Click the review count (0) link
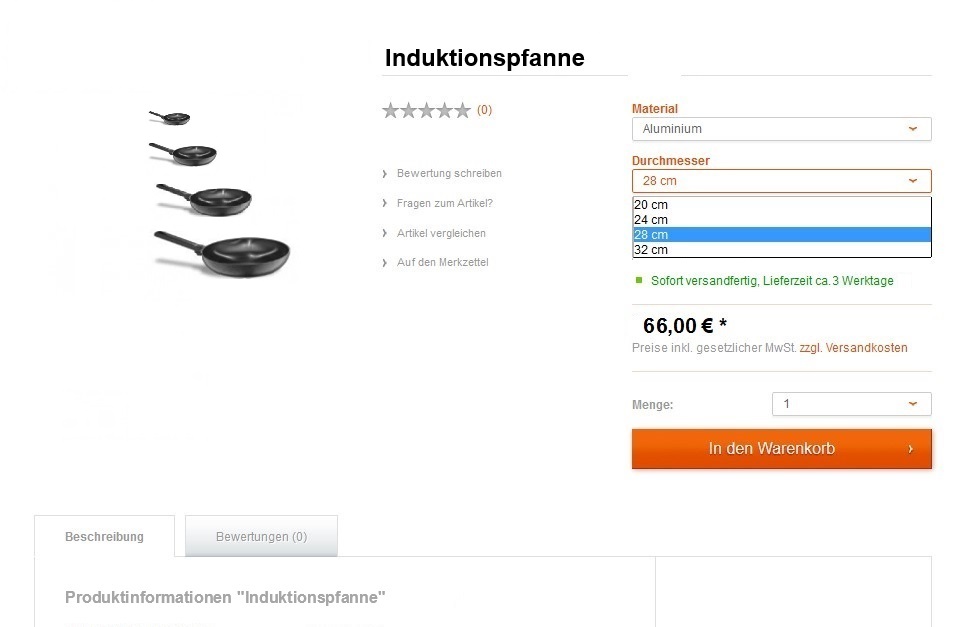956x627 pixels. (484, 111)
